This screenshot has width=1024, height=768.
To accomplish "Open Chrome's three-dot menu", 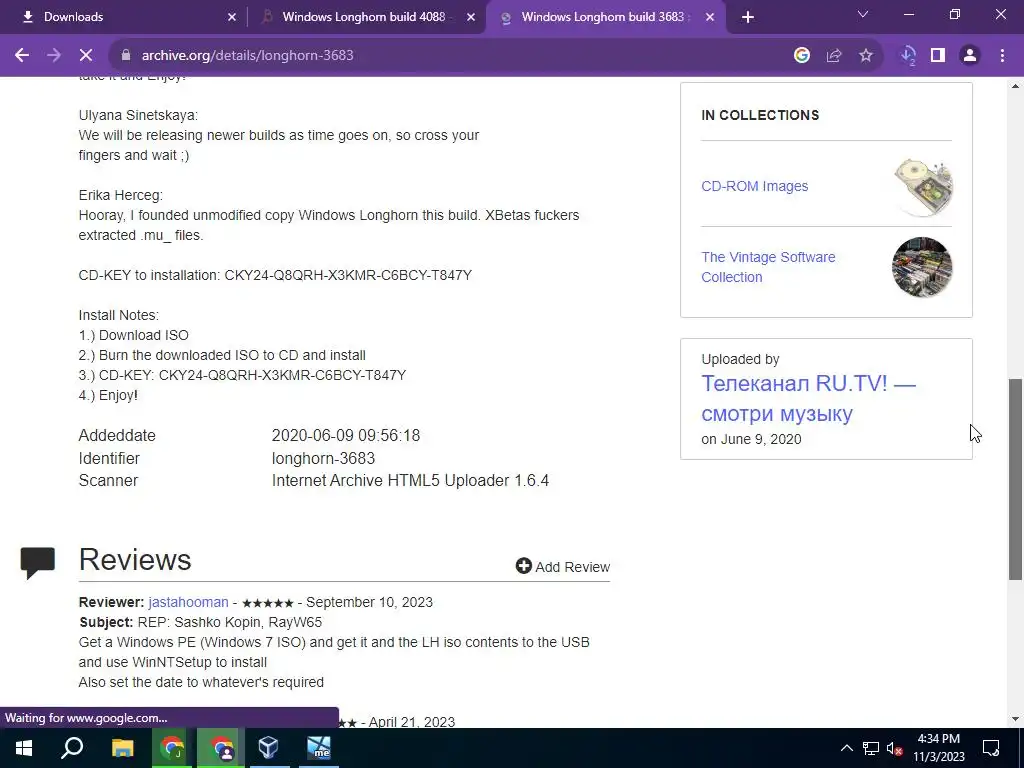I will point(1002,56).
